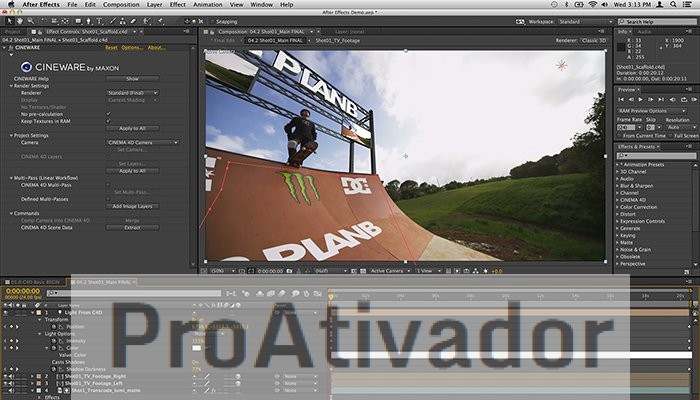Open the Animation menu
This screenshot has height=400, width=700.
[208, 4]
